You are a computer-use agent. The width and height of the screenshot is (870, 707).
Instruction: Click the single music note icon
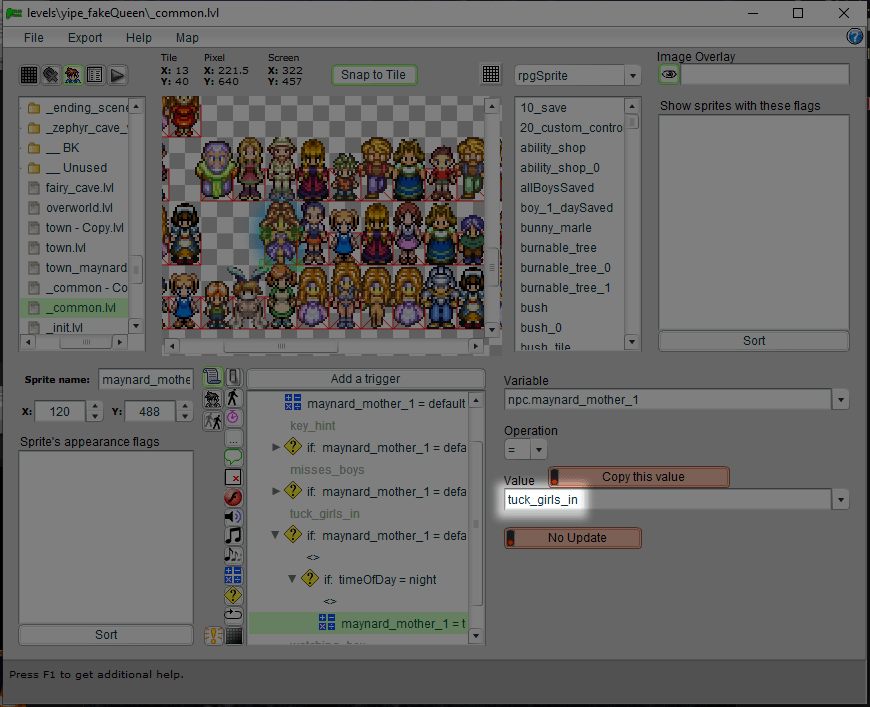[233, 535]
